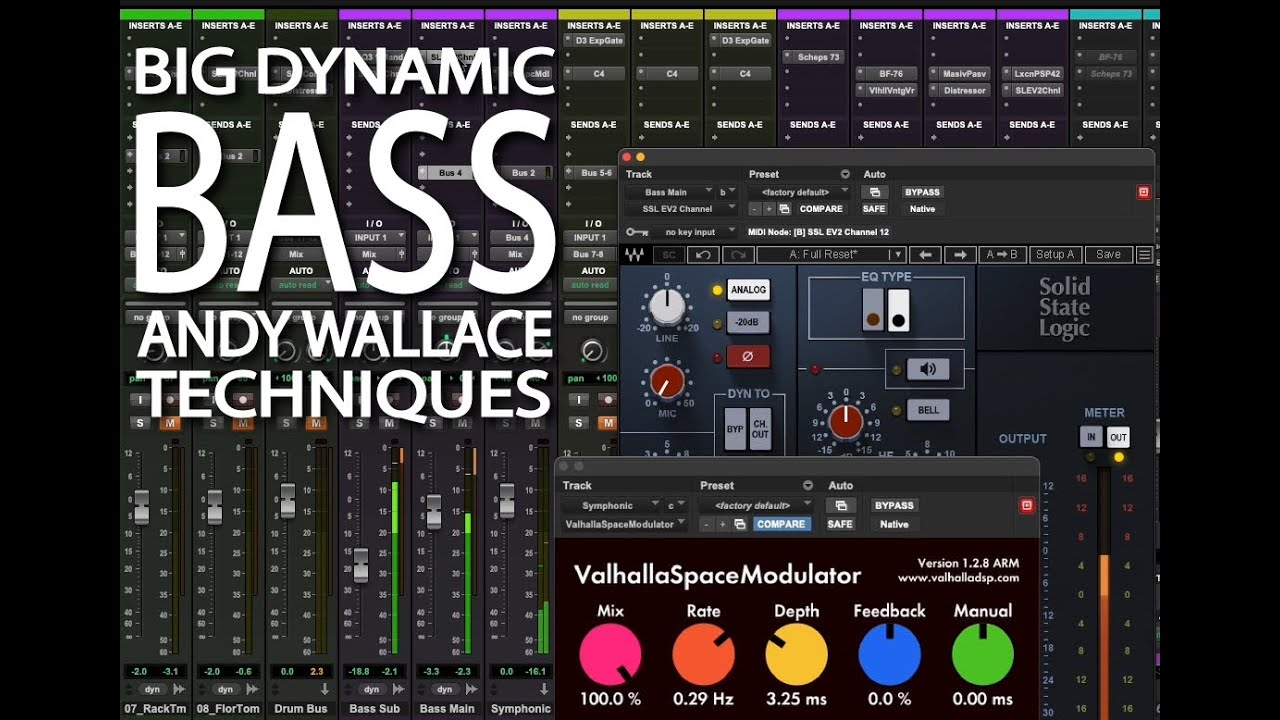This screenshot has width=1280, height=720.
Task: Open the LxcnPSP42 insert
Action: [x=1033, y=74]
